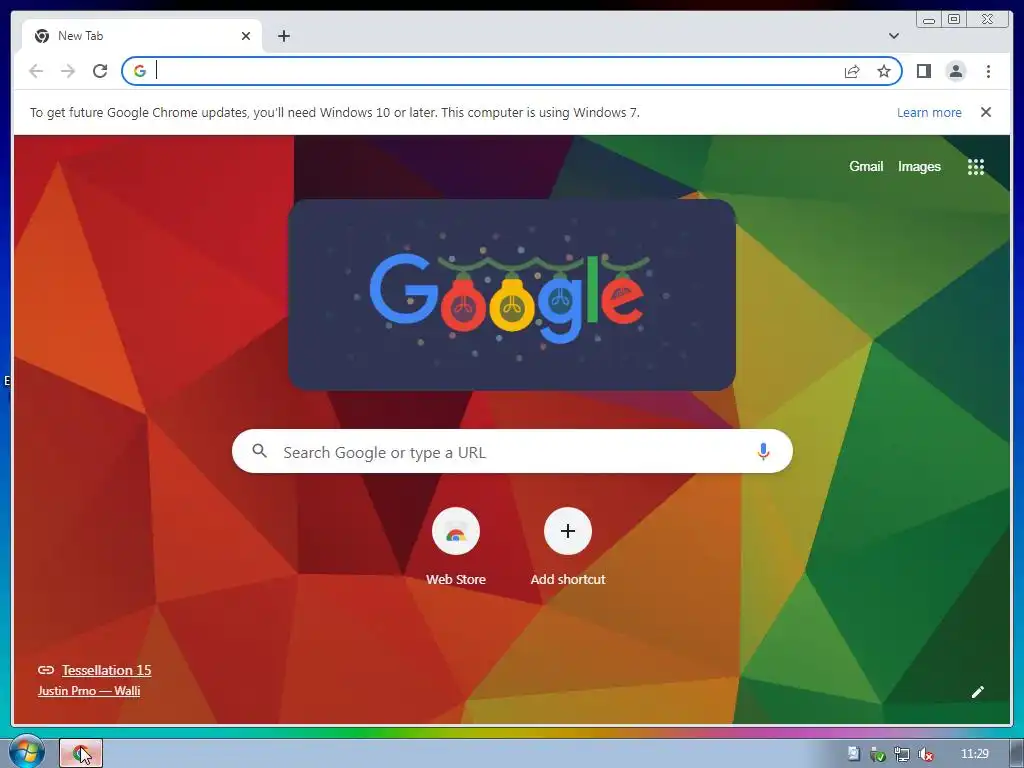Start voice search with the microphone icon
Viewport: 1024px width, 768px height.
(x=763, y=451)
